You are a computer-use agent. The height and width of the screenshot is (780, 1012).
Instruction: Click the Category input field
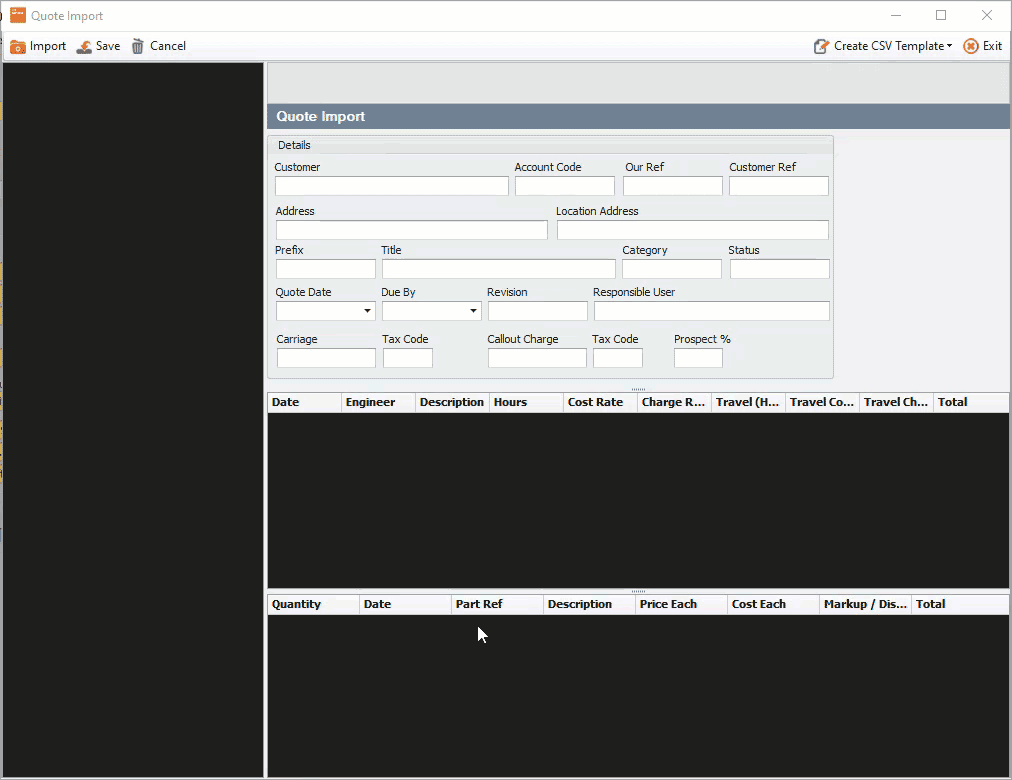[672, 269]
